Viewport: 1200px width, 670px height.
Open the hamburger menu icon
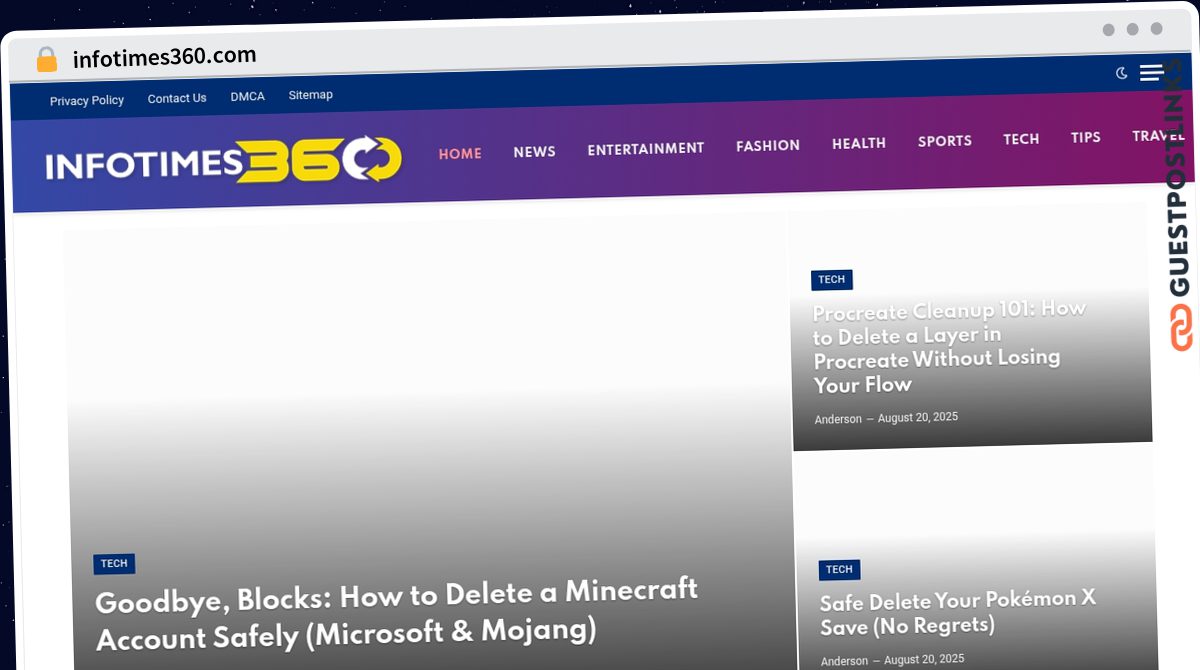1151,72
